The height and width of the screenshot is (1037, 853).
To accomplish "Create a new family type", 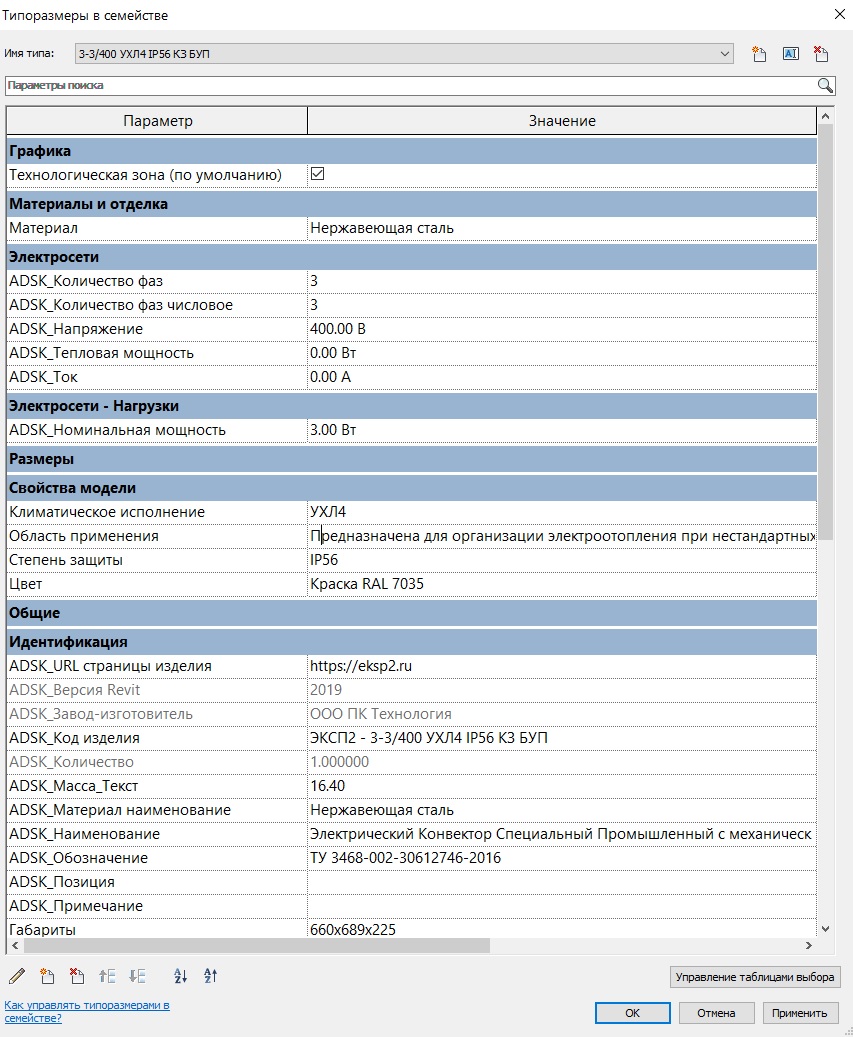I will (759, 54).
